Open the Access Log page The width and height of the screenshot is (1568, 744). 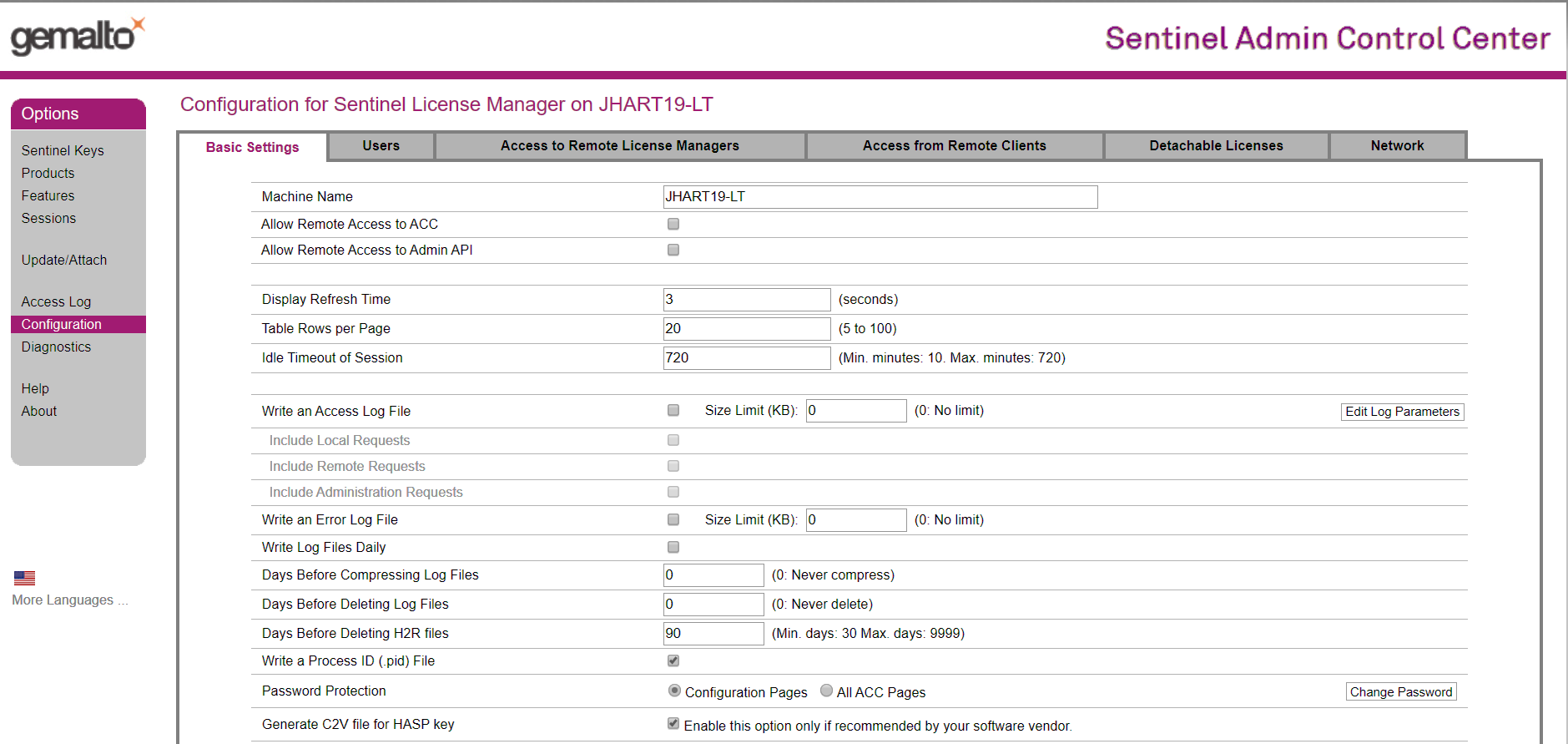[x=56, y=301]
